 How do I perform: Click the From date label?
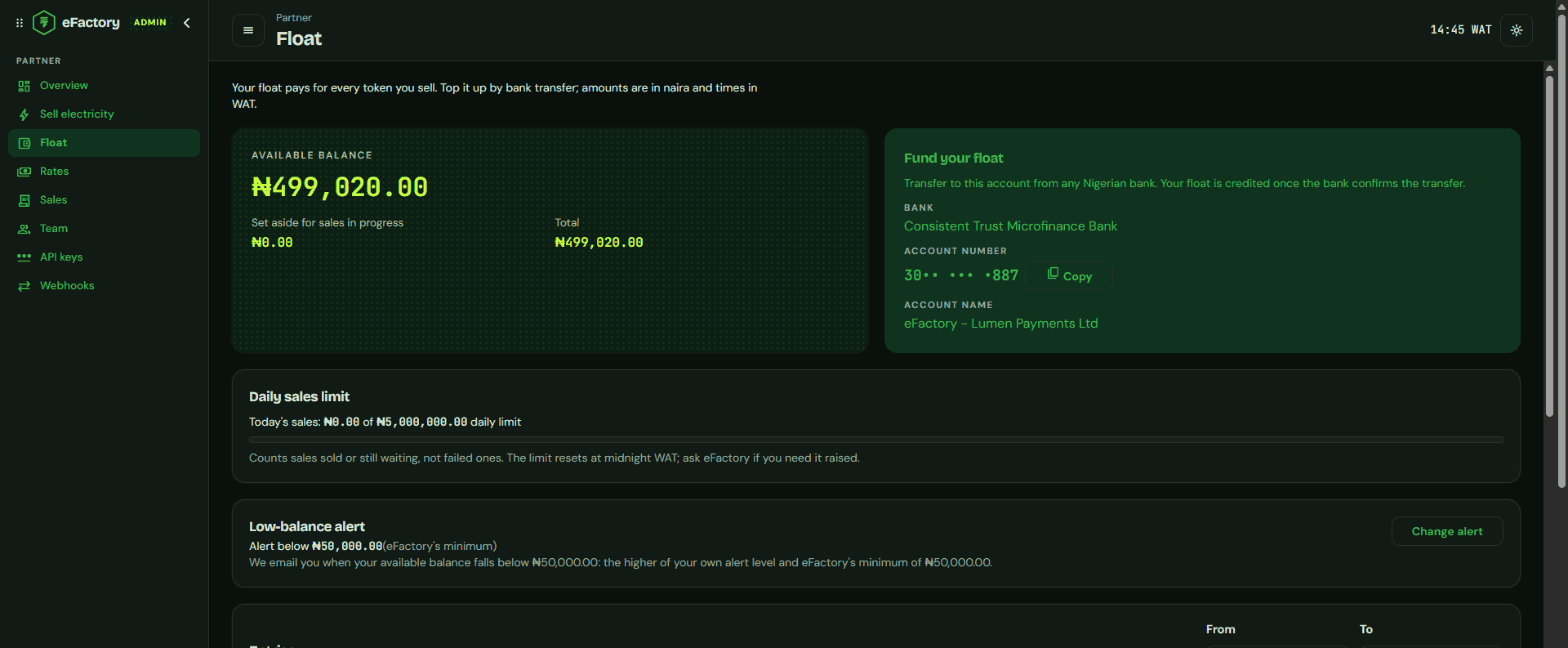1220,629
